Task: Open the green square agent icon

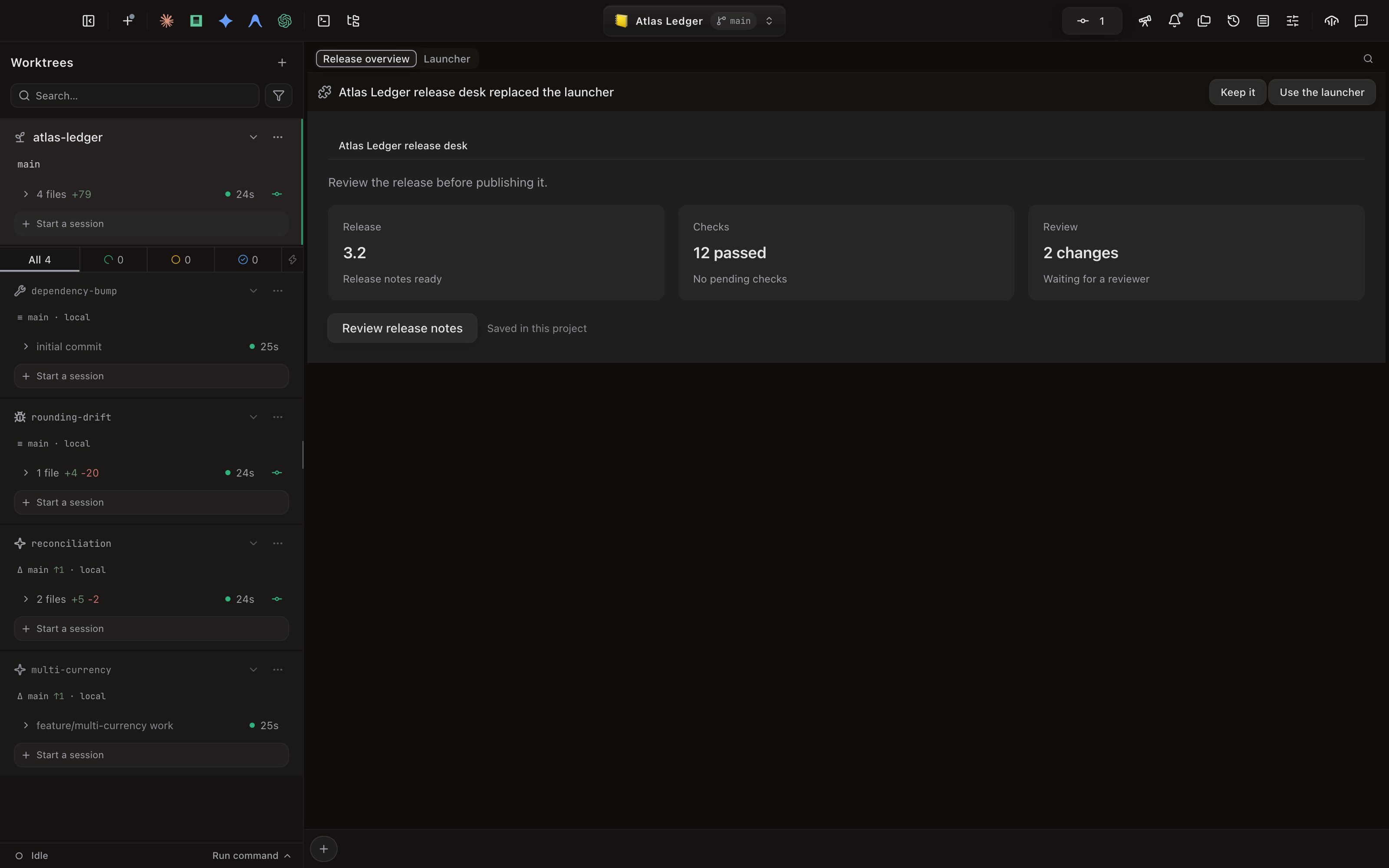Action: tap(196, 21)
